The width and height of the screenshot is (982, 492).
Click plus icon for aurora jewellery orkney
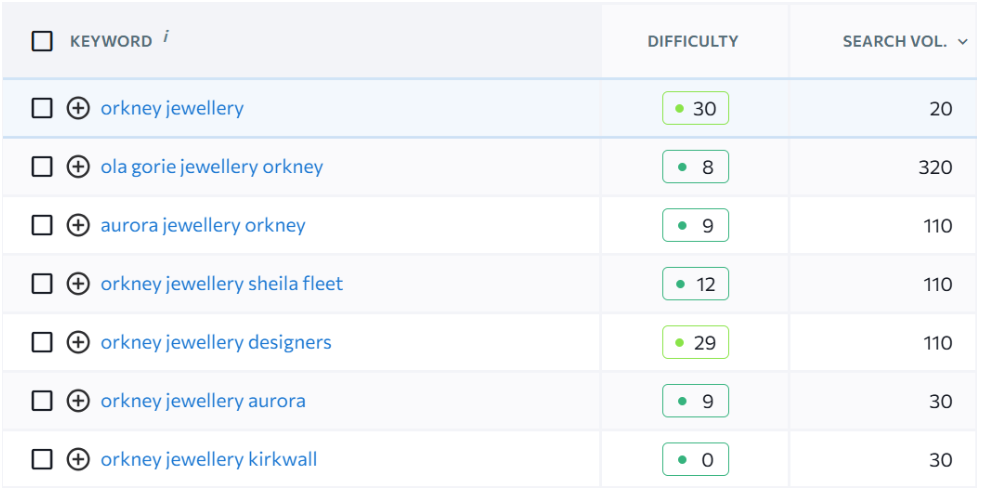[x=78, y=225]
